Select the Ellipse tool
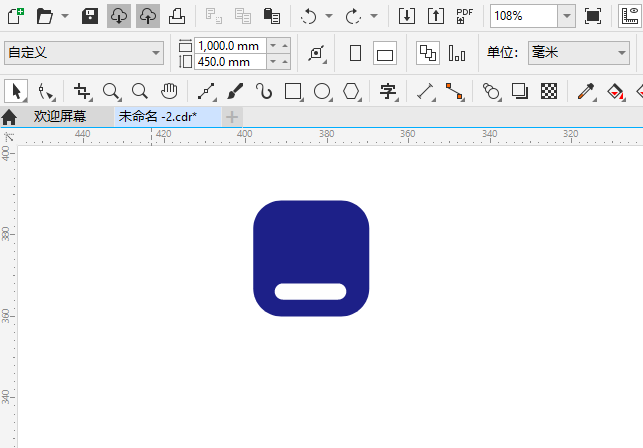 pyautogui.click(x=322, y=91)
